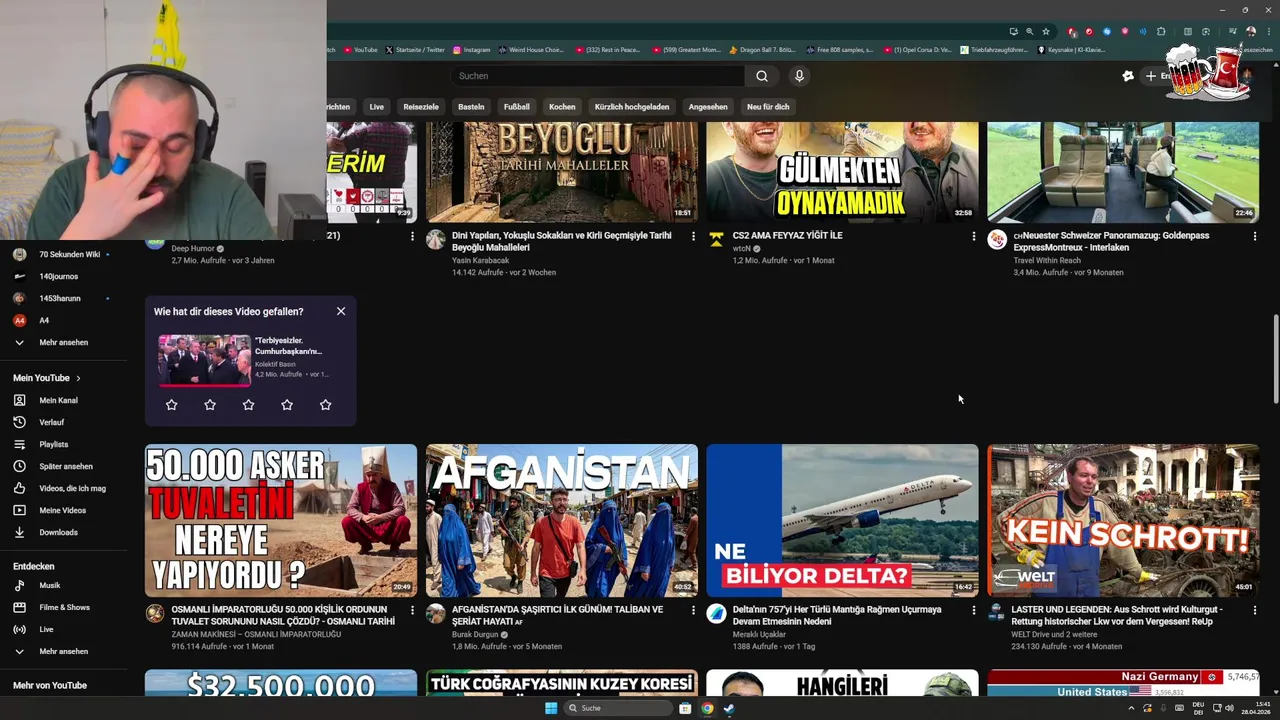Image resolution: width=1280 pixels, height=720 pixels.
Task: Open Meine Videos in sidebar
Action: (x=62, y=510)
